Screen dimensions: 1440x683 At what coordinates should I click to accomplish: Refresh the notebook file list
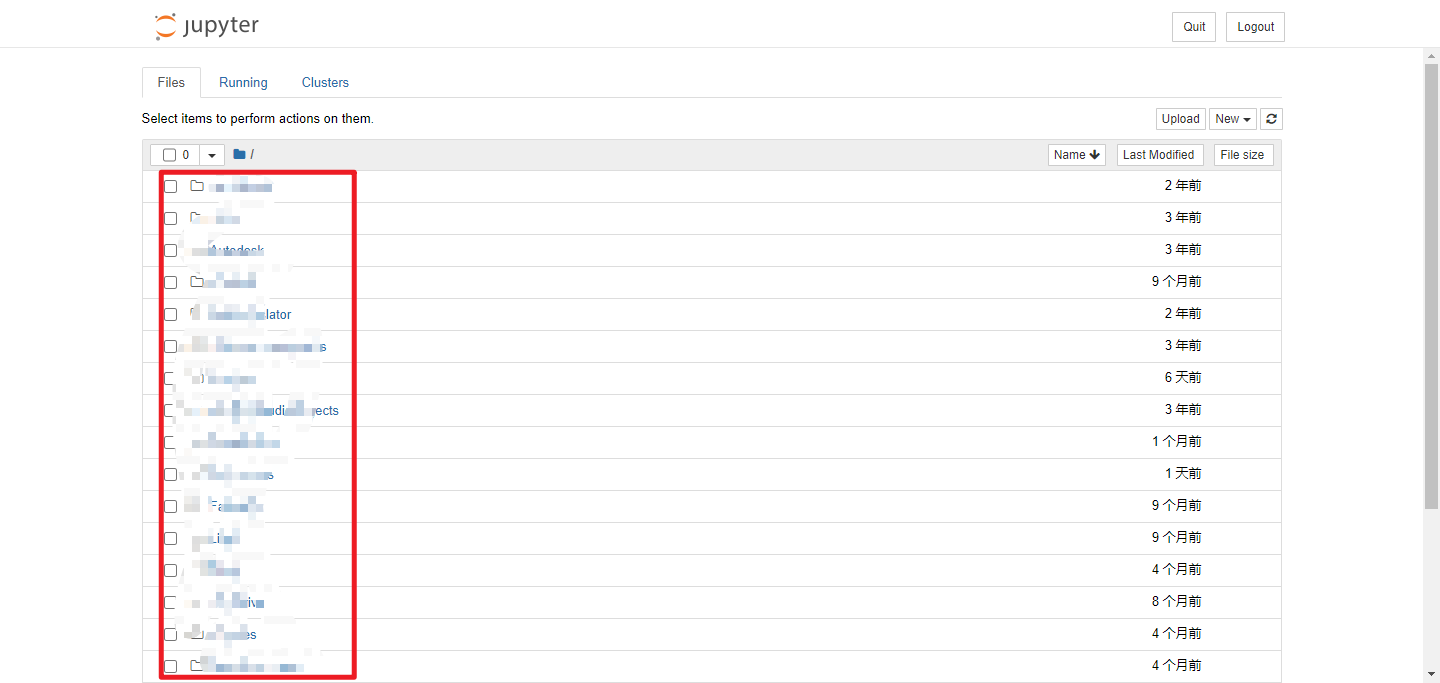point(1271,119)
